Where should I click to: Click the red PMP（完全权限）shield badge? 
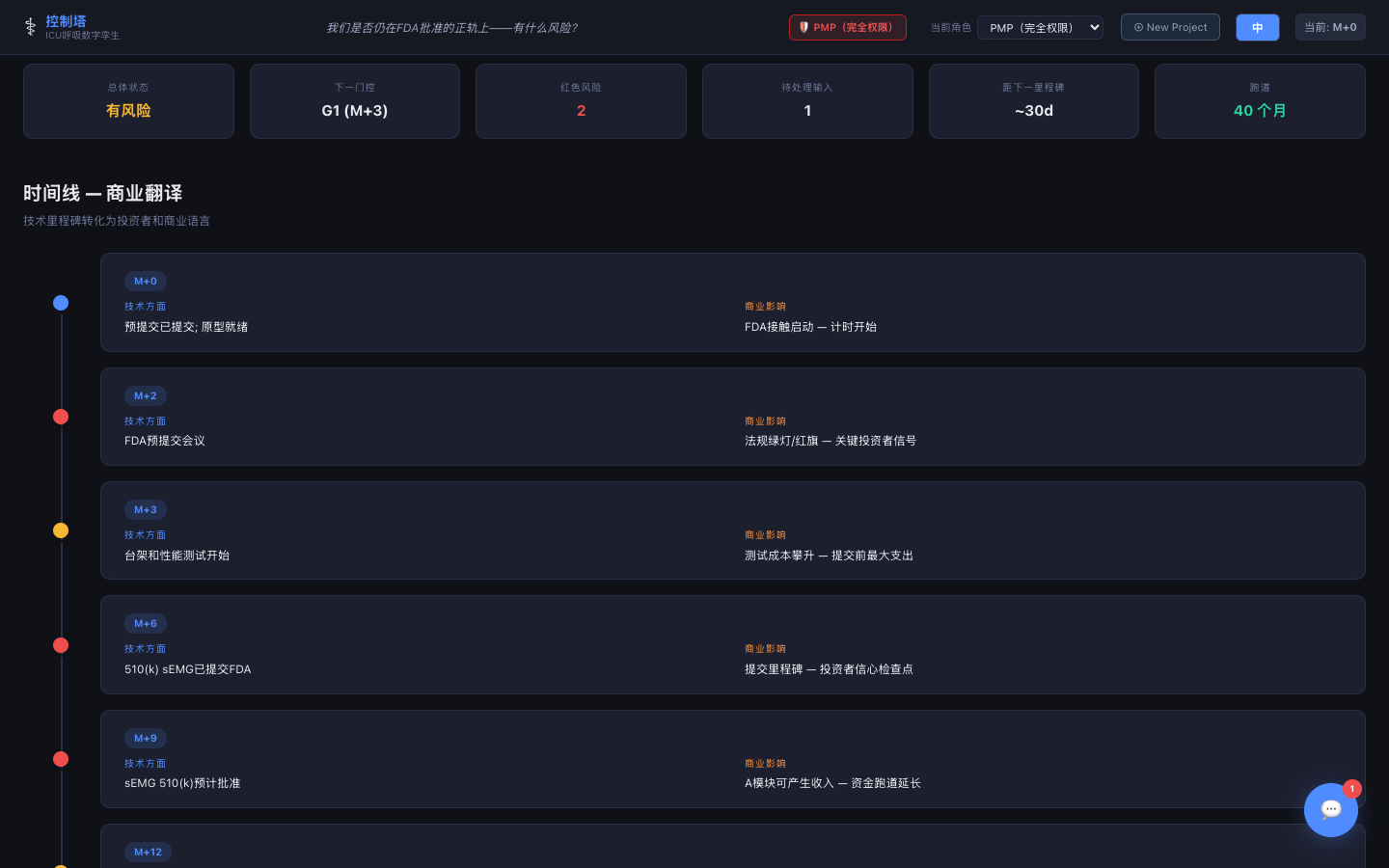click(x=848, y=27)
